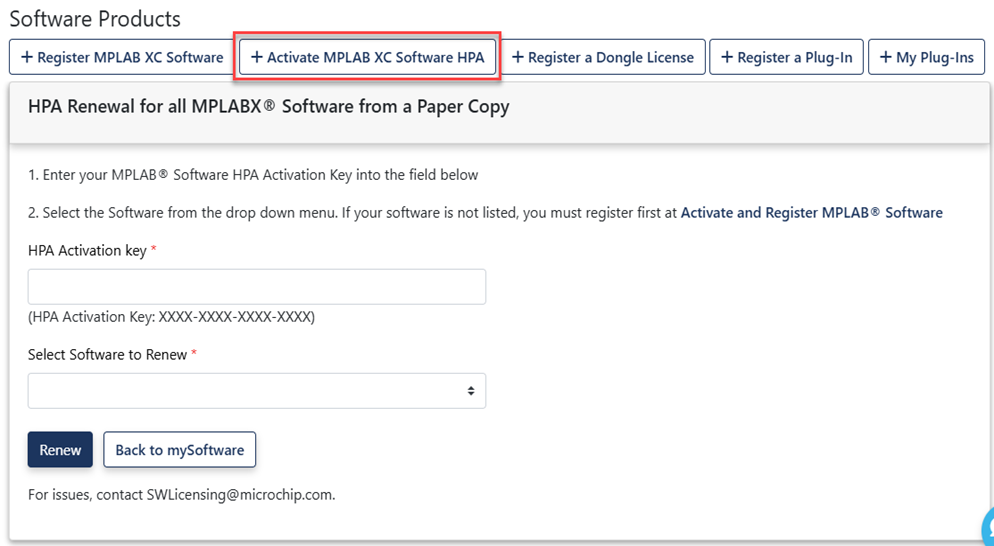This screenshot has width=994, height=546.
Task: Click the HPA Activation key field label
Action: click(87, 251)
